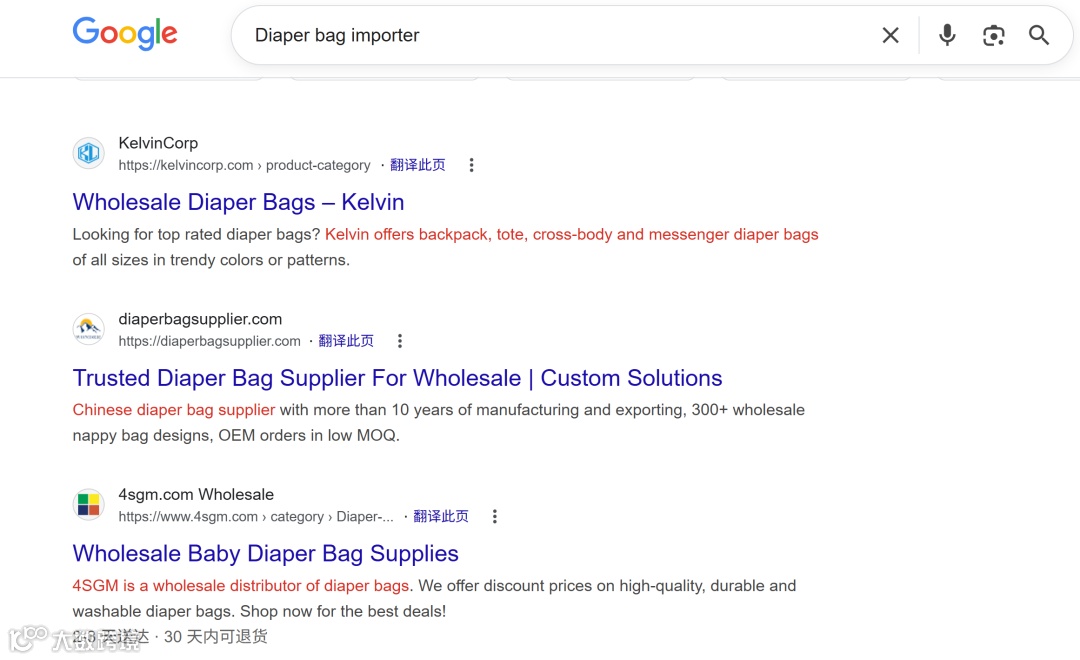This screenshot has width=1080, height=660.
Task: Open Trusted Diaper Bag Supplier For Wholesale link
Action: [397, 378]
